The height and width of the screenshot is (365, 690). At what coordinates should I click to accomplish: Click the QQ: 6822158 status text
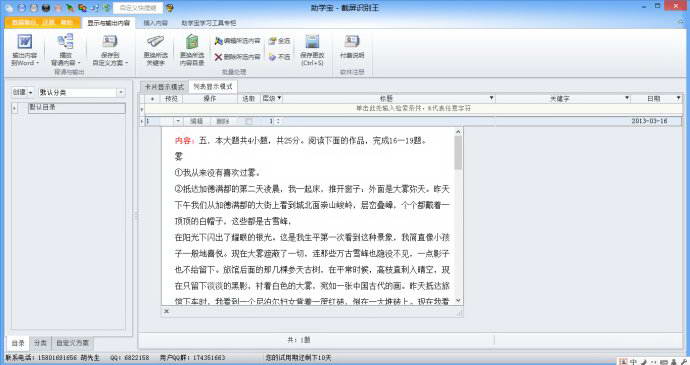[x=130, y=358]
